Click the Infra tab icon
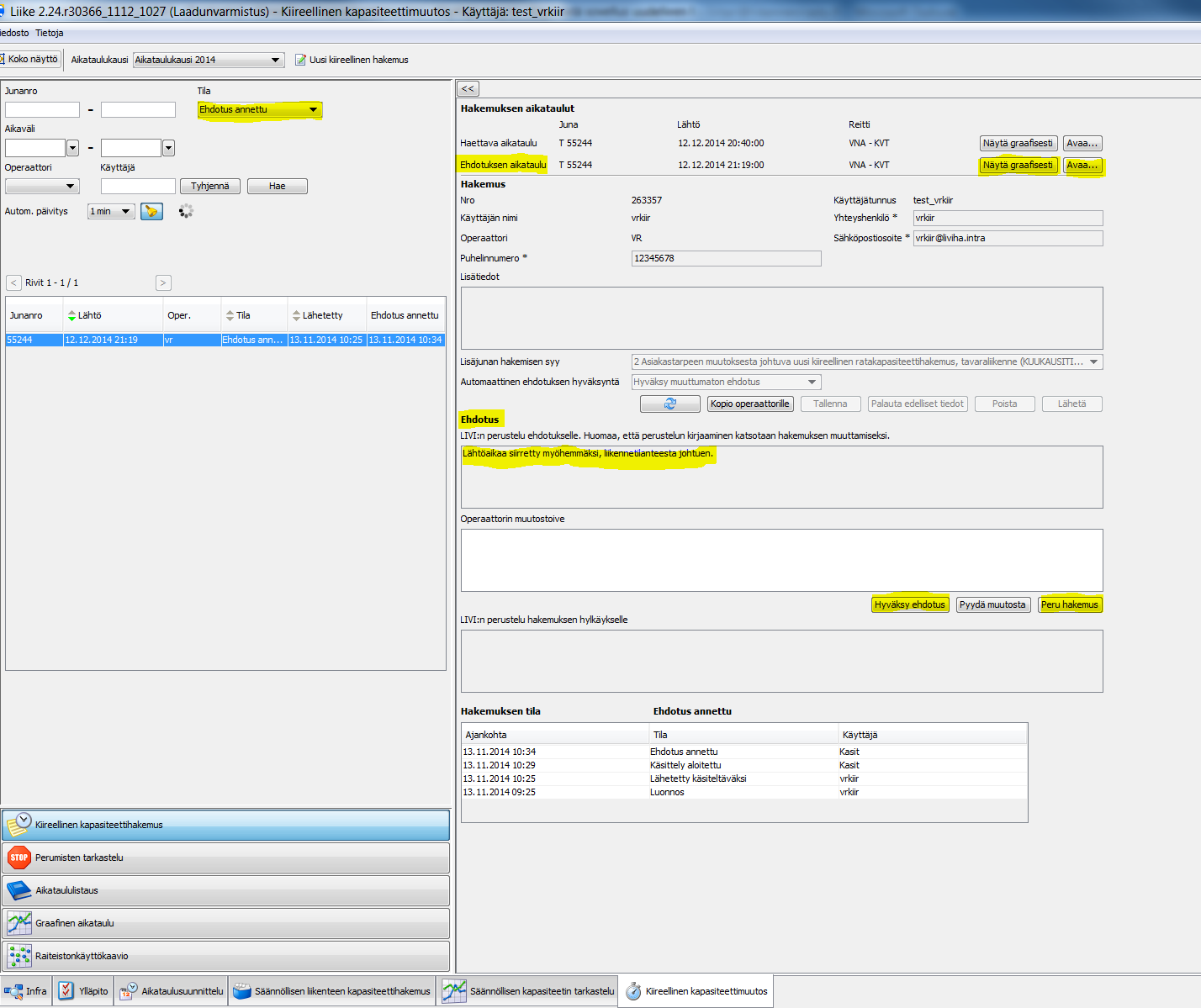Viewport: 1201px width, 1008px height. 13,991
